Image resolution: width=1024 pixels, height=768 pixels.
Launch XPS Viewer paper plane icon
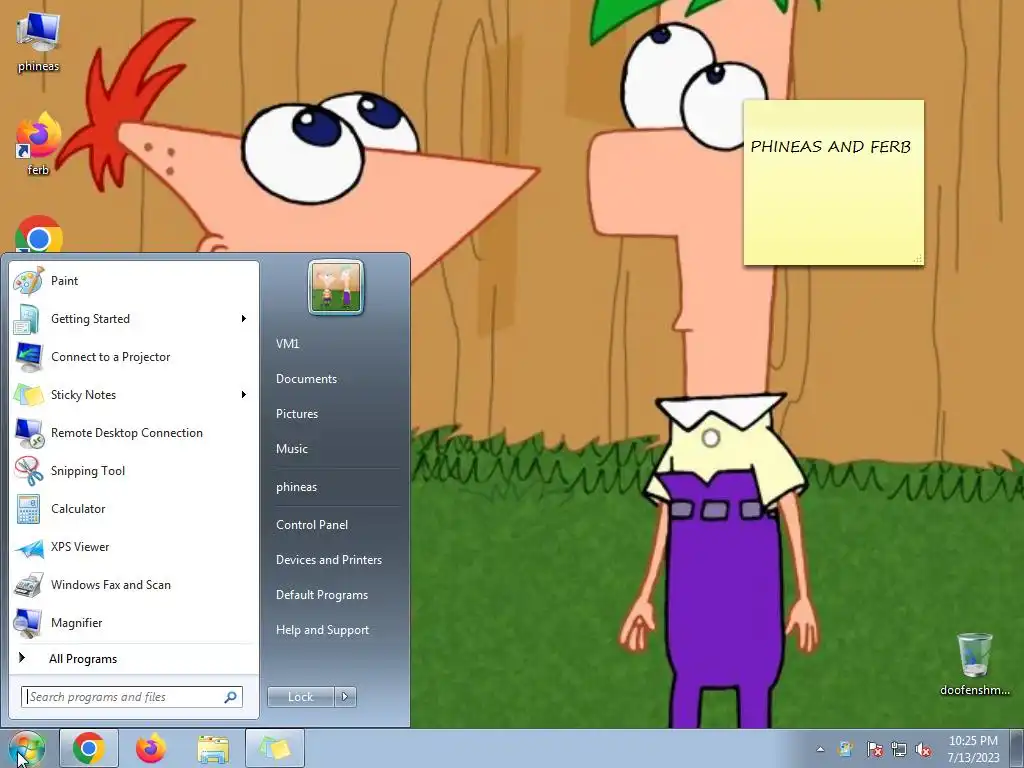click(29, 547)
